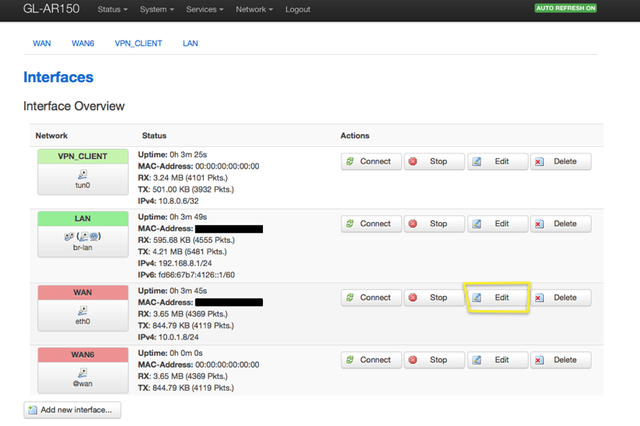Switch to the LAN tab

click(190, 43)
